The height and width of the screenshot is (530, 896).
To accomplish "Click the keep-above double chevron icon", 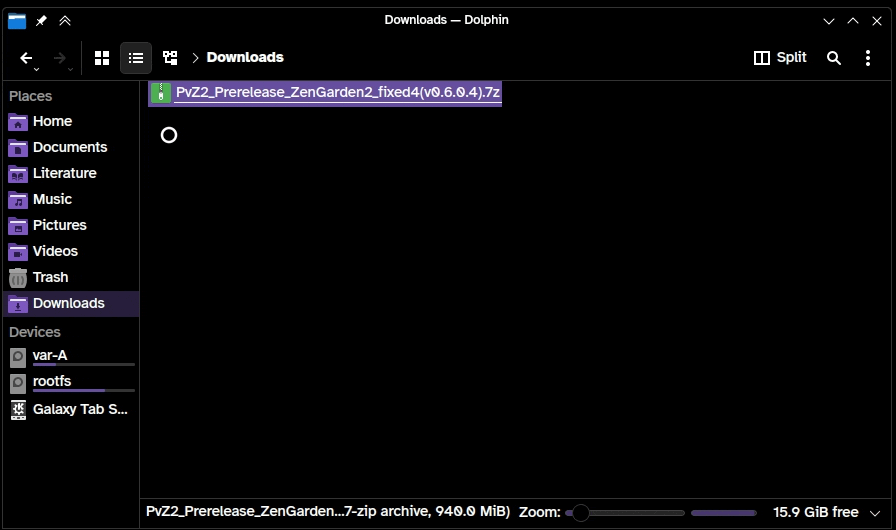I will (x=65, y=21).
